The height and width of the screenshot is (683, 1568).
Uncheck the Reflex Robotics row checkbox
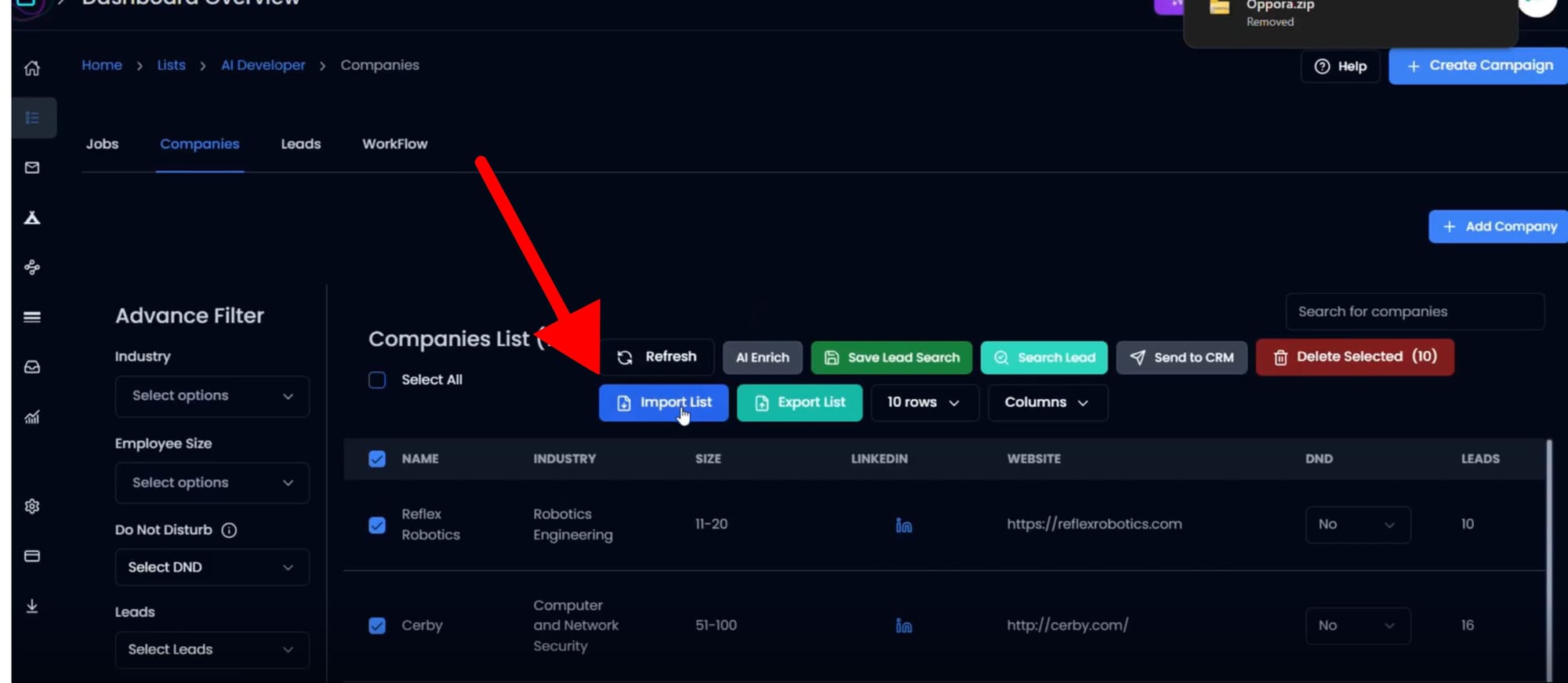[377, 525]
